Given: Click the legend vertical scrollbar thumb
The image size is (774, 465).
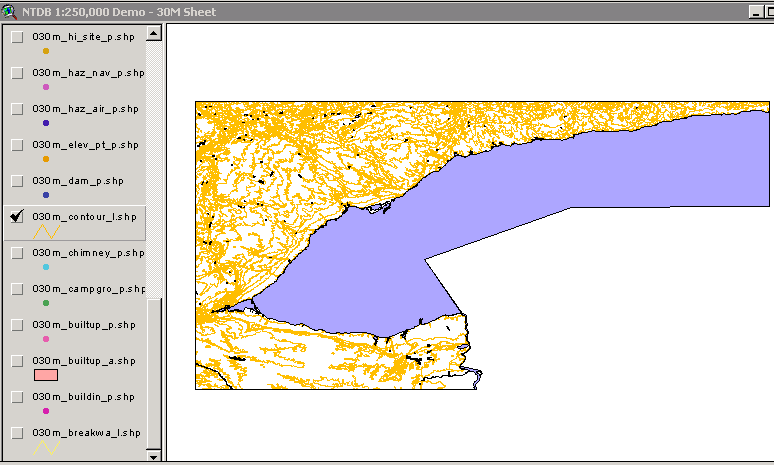Looking at the screenshot, I should point(154,373).
